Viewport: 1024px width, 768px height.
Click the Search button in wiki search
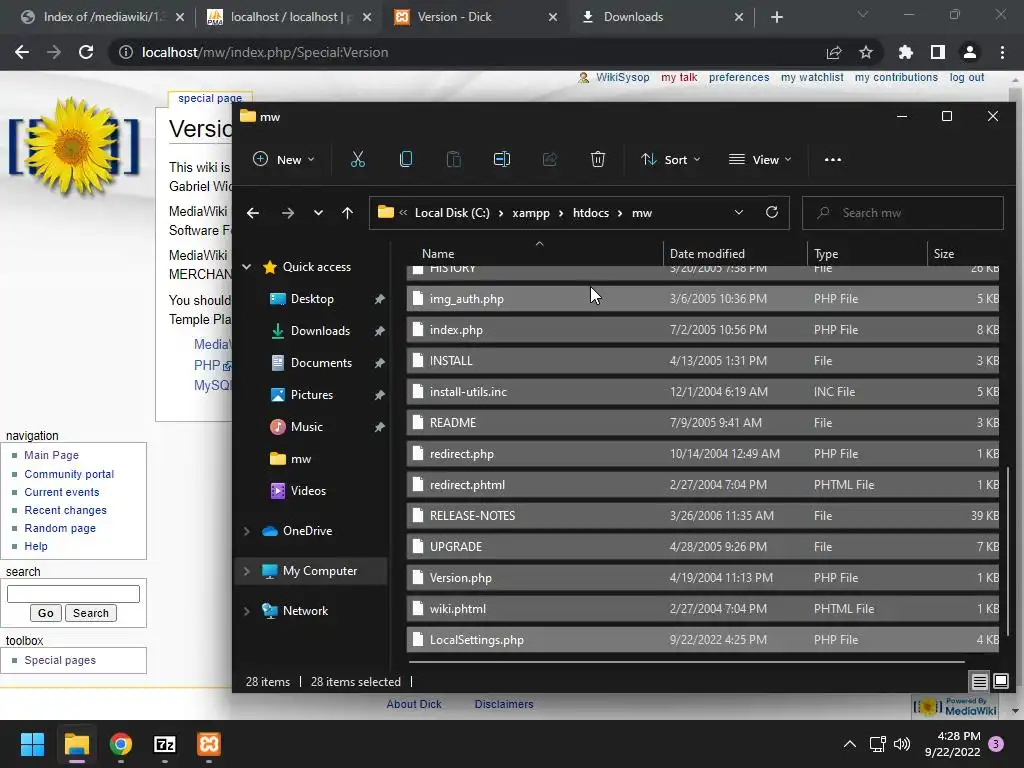pos(91,613)
